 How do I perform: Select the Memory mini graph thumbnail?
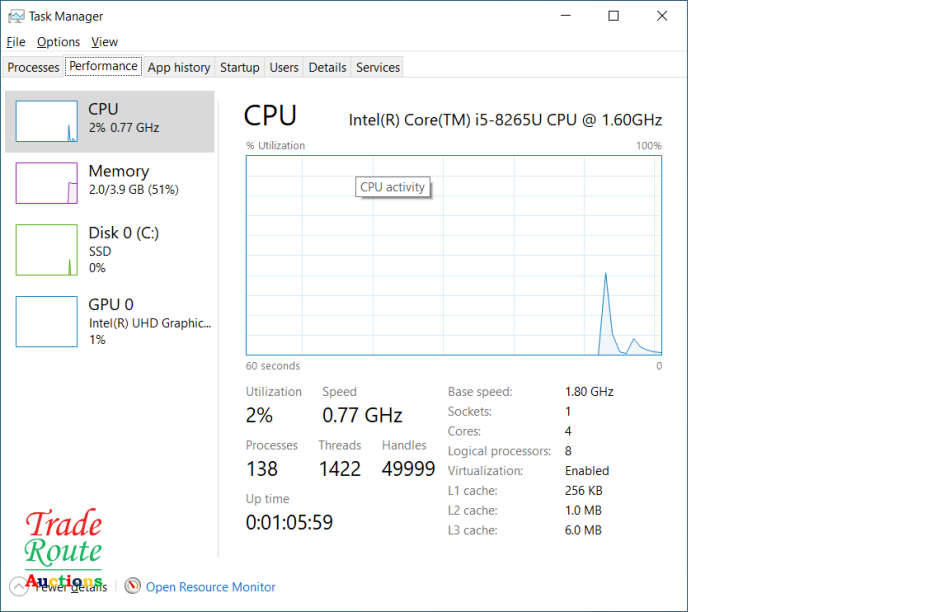[46, 183]
